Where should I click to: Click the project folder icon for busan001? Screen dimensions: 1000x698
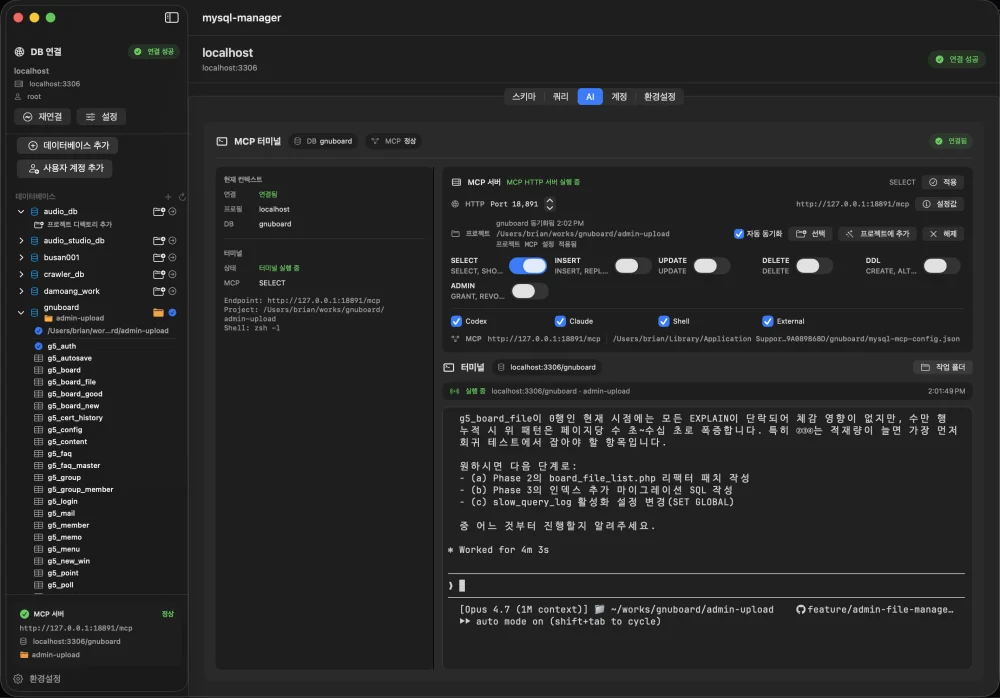click(159, 257)
